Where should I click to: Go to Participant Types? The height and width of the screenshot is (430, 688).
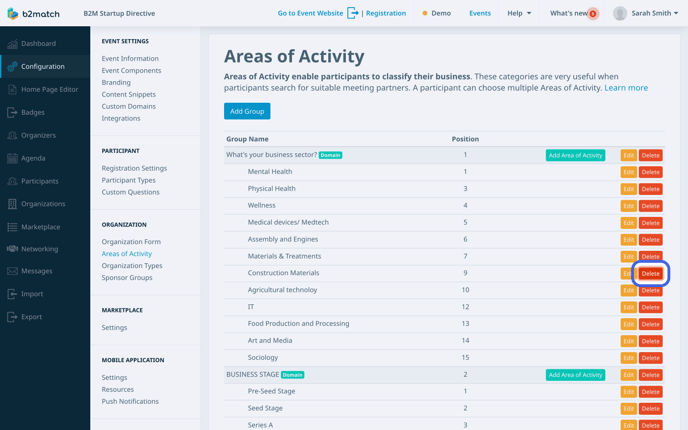coord(129,180)
